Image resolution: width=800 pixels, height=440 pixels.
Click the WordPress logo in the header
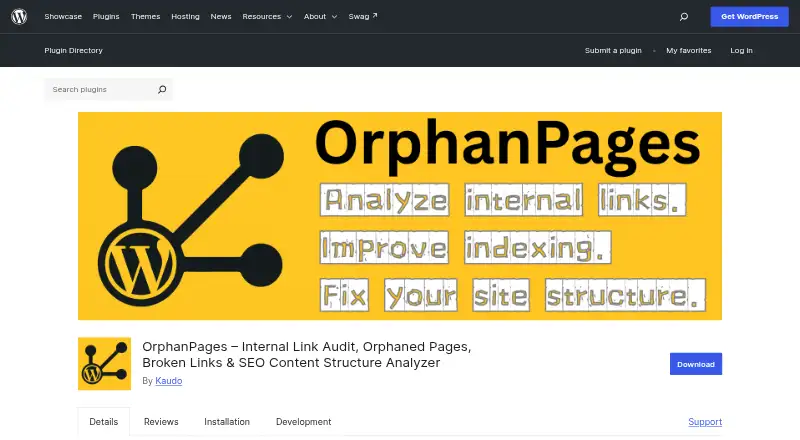click(19, 16)
